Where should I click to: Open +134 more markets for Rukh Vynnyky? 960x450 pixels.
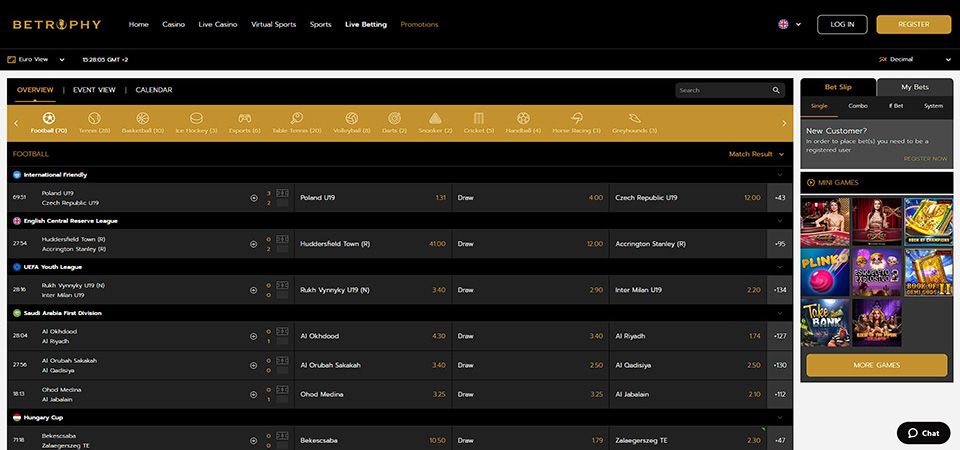pyautogui.click(x=779, y=290)
